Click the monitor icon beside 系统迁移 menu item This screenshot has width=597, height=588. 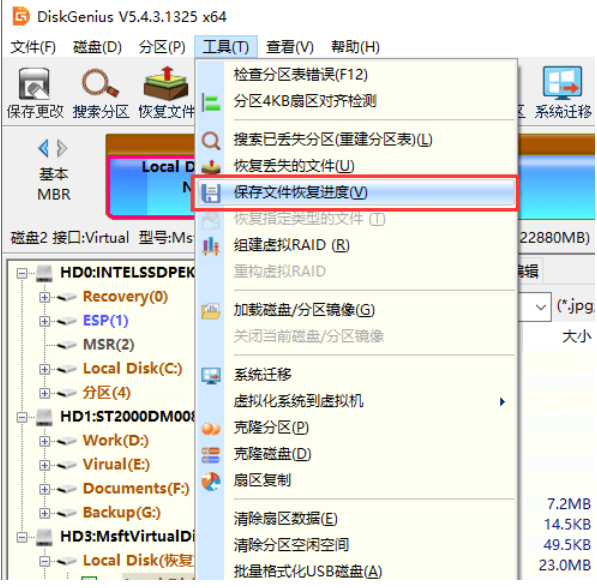pos(211,375)
